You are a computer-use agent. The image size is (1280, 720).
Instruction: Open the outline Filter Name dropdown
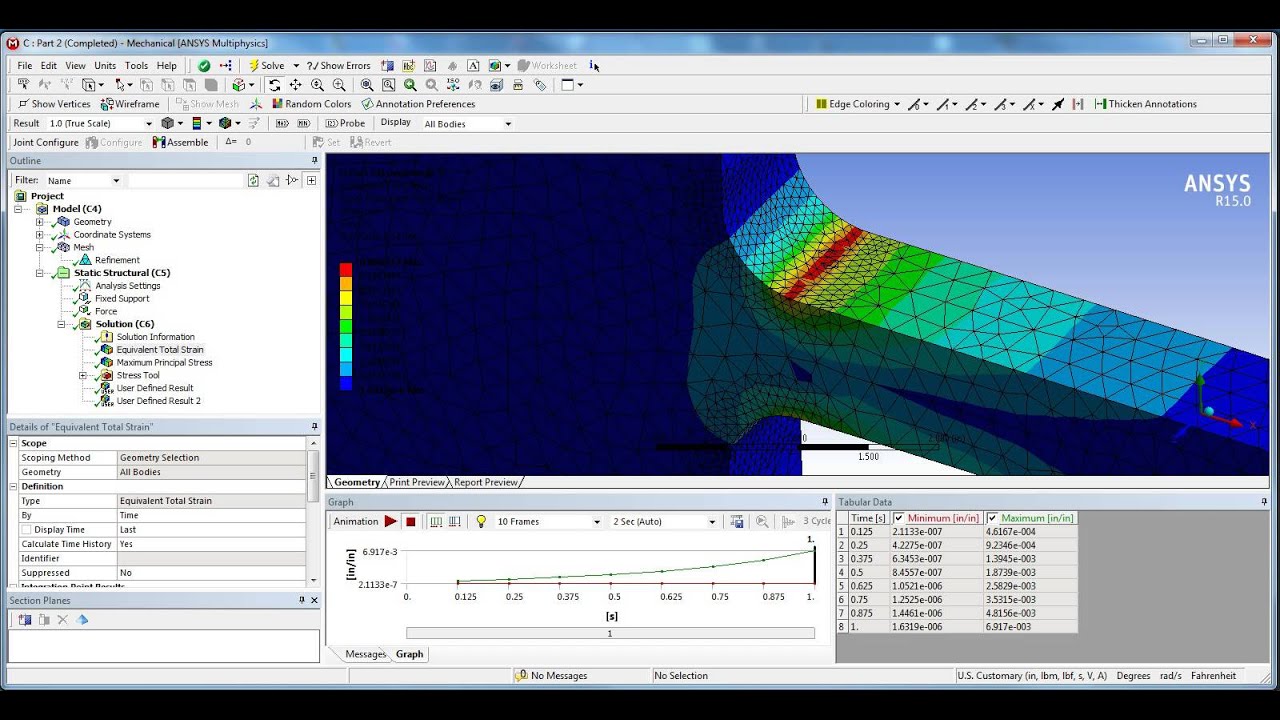tap(116, 181)
